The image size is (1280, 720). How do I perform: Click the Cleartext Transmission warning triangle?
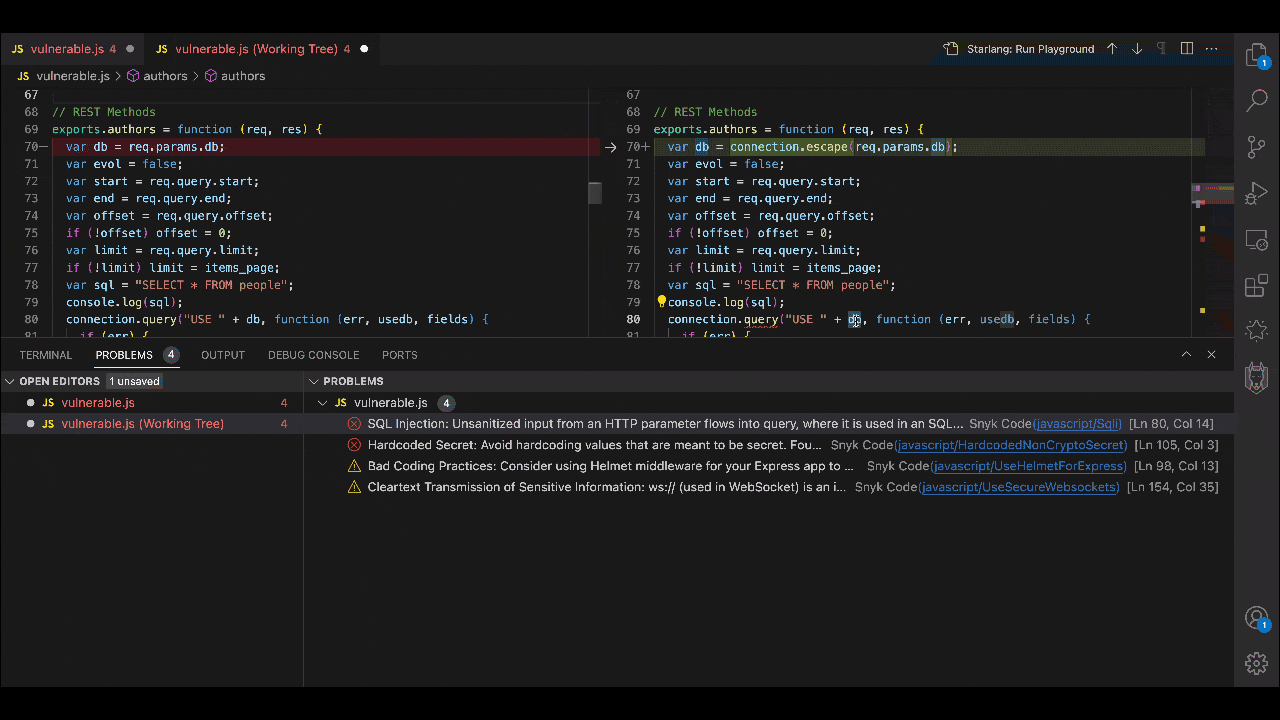click(x=354, y=487)
